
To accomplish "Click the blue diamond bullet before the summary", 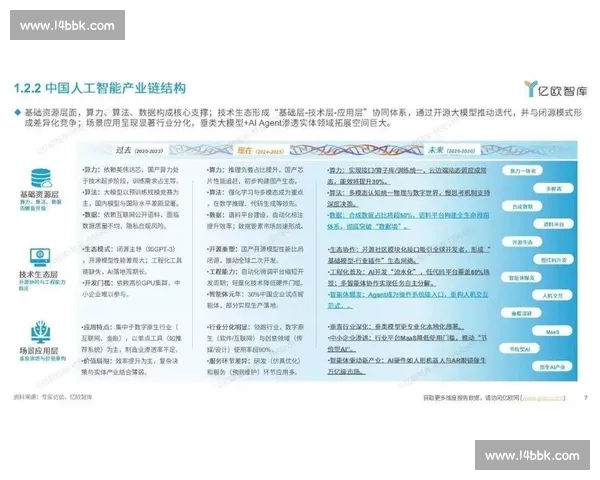I will pos(17,113).
